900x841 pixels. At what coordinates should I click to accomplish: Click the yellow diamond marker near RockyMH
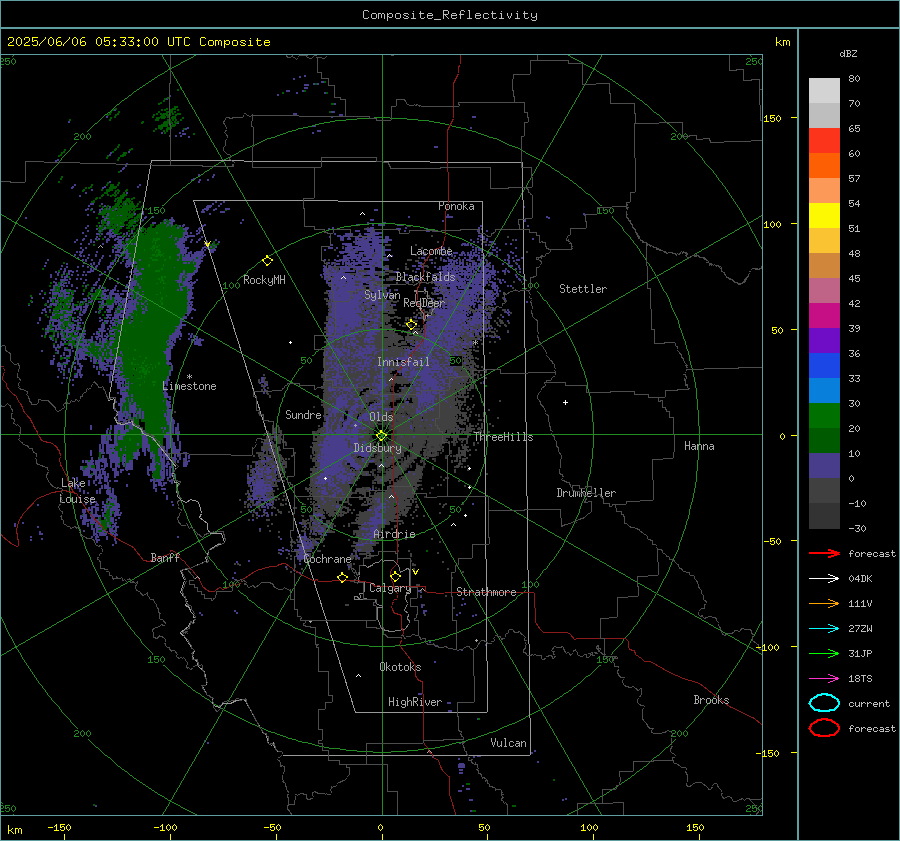(x=267, y=261)
